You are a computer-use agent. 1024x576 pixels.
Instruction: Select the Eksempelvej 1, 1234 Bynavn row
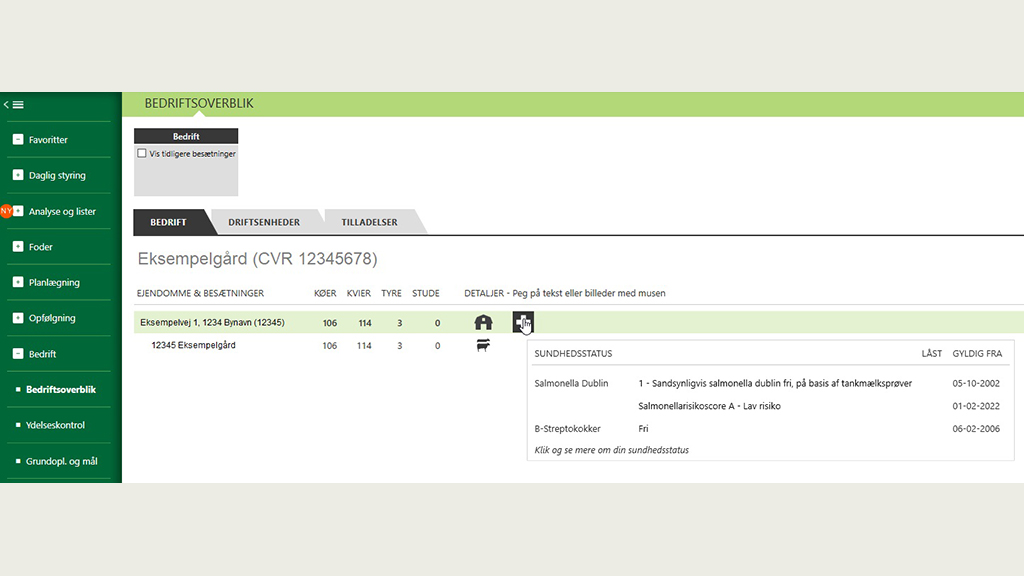tap(212, 323)
